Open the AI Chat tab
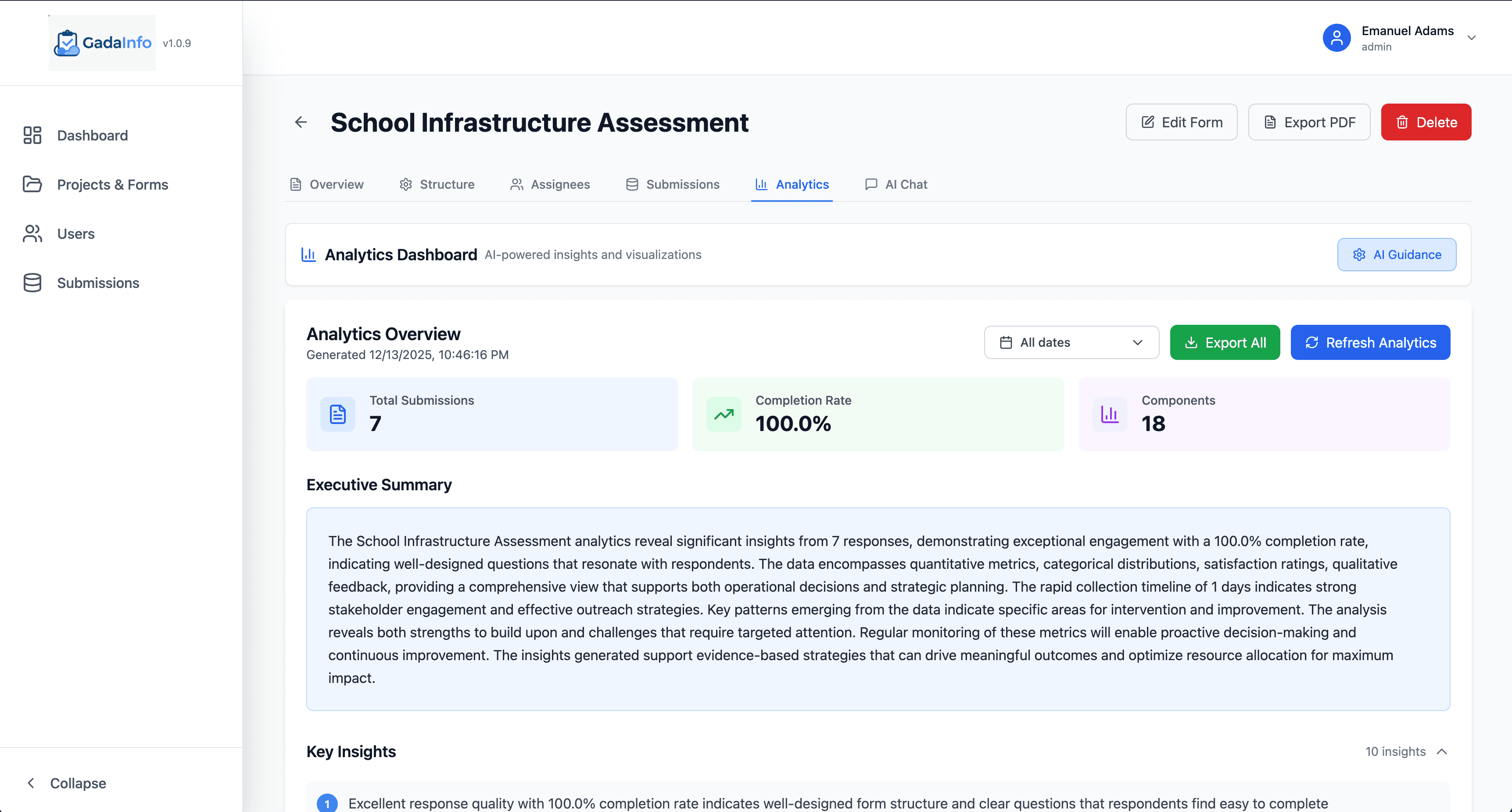Viewport: 1512px width, 812px height. pyautogui.click(x=896, y=184)
